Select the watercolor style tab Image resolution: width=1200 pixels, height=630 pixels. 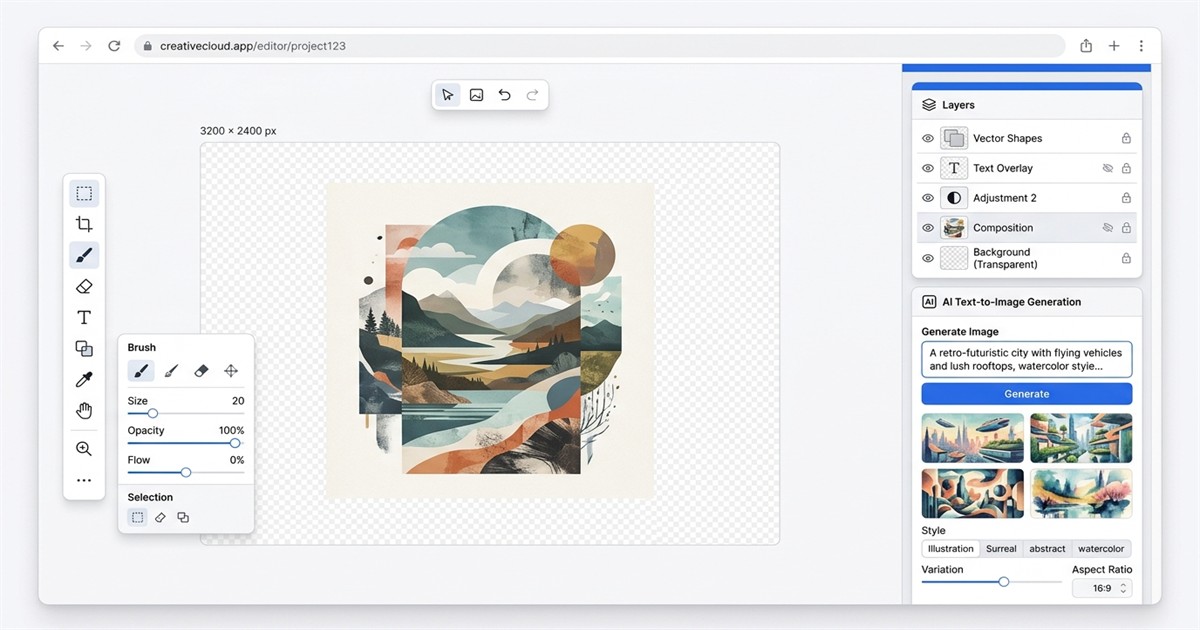[1101, 548]
